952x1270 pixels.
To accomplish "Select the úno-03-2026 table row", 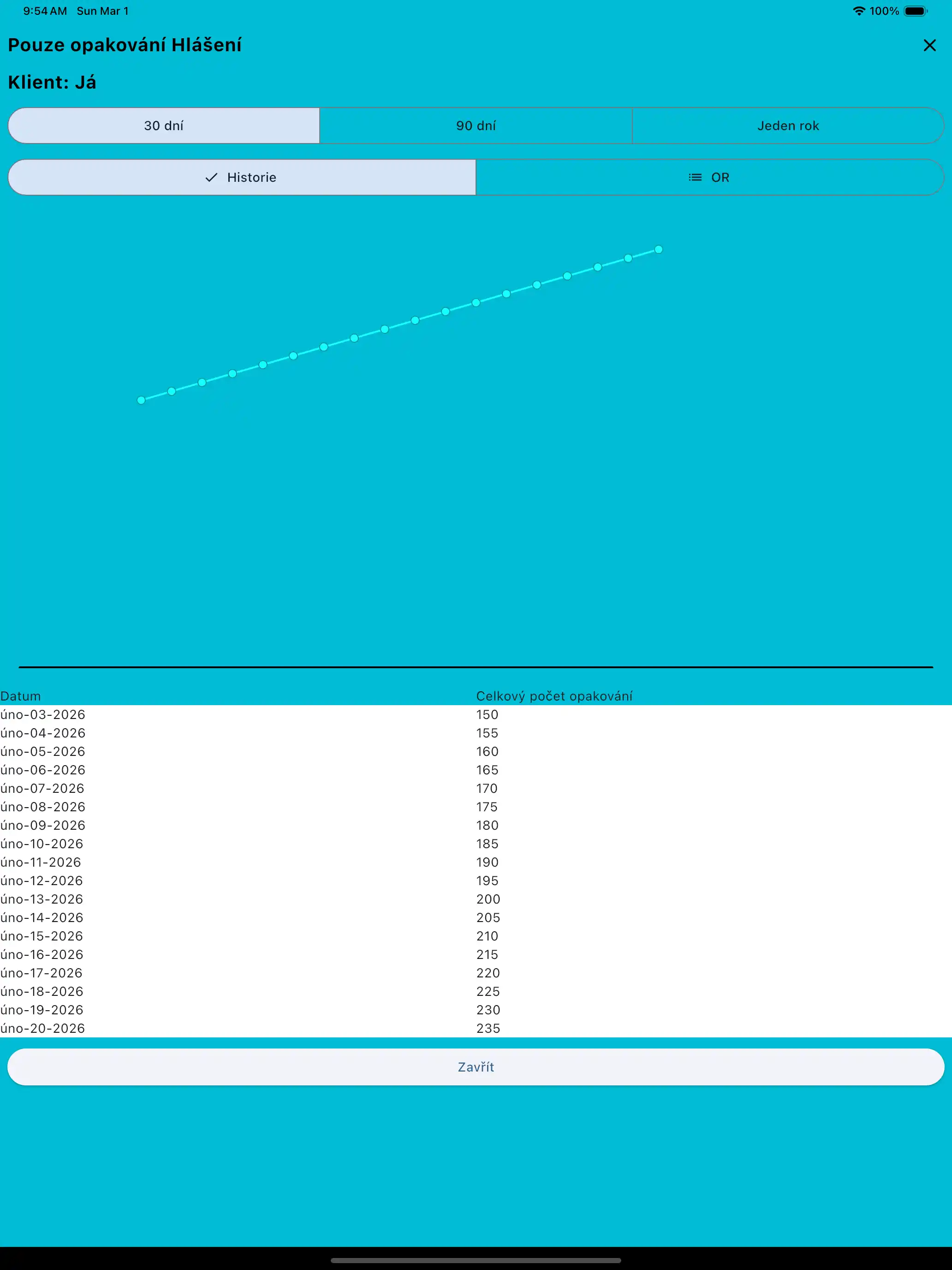I will pyautogui.click(x=43, y=715).
